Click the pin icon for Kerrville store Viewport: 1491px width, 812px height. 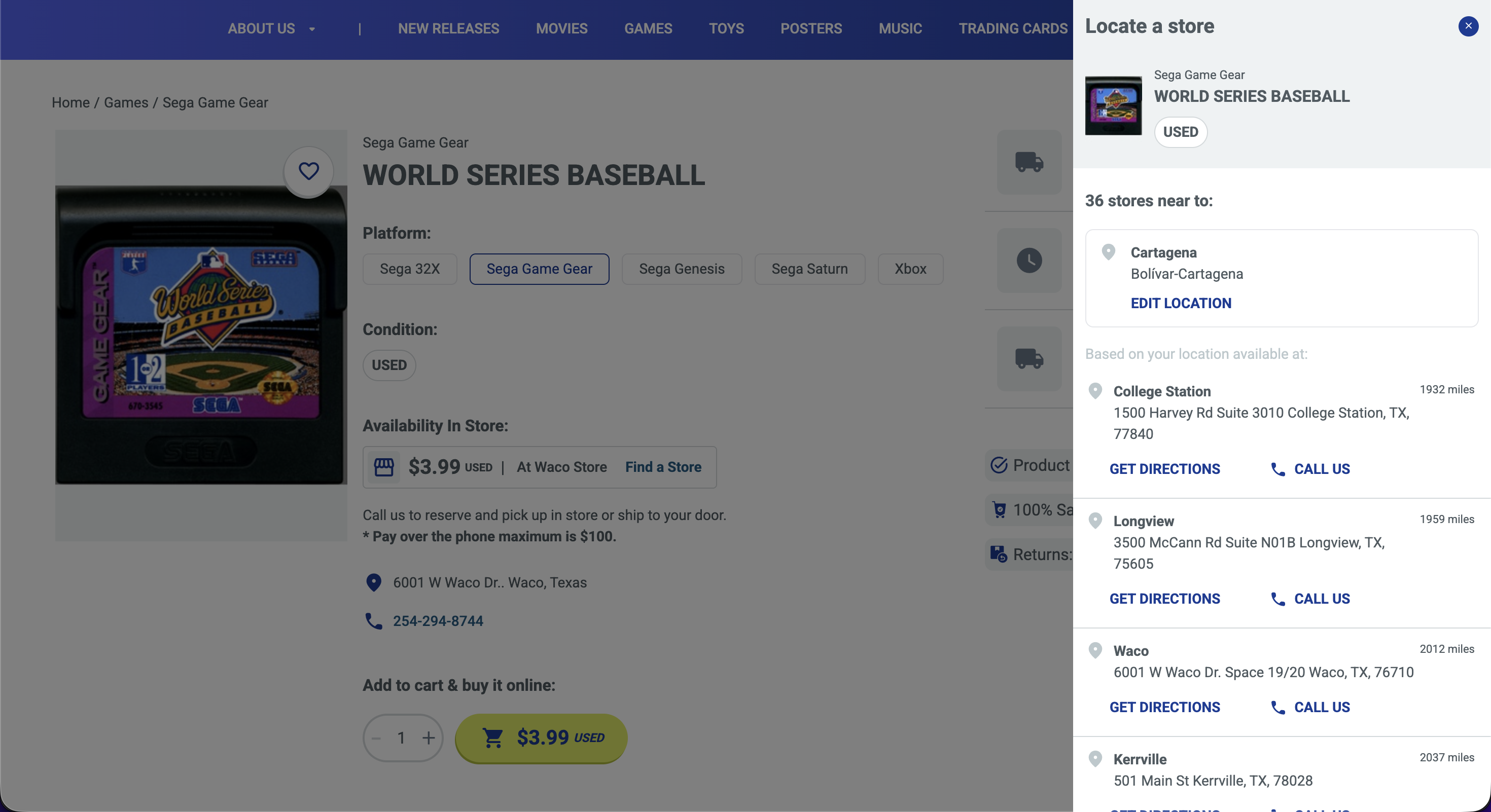click(1095, 759)
